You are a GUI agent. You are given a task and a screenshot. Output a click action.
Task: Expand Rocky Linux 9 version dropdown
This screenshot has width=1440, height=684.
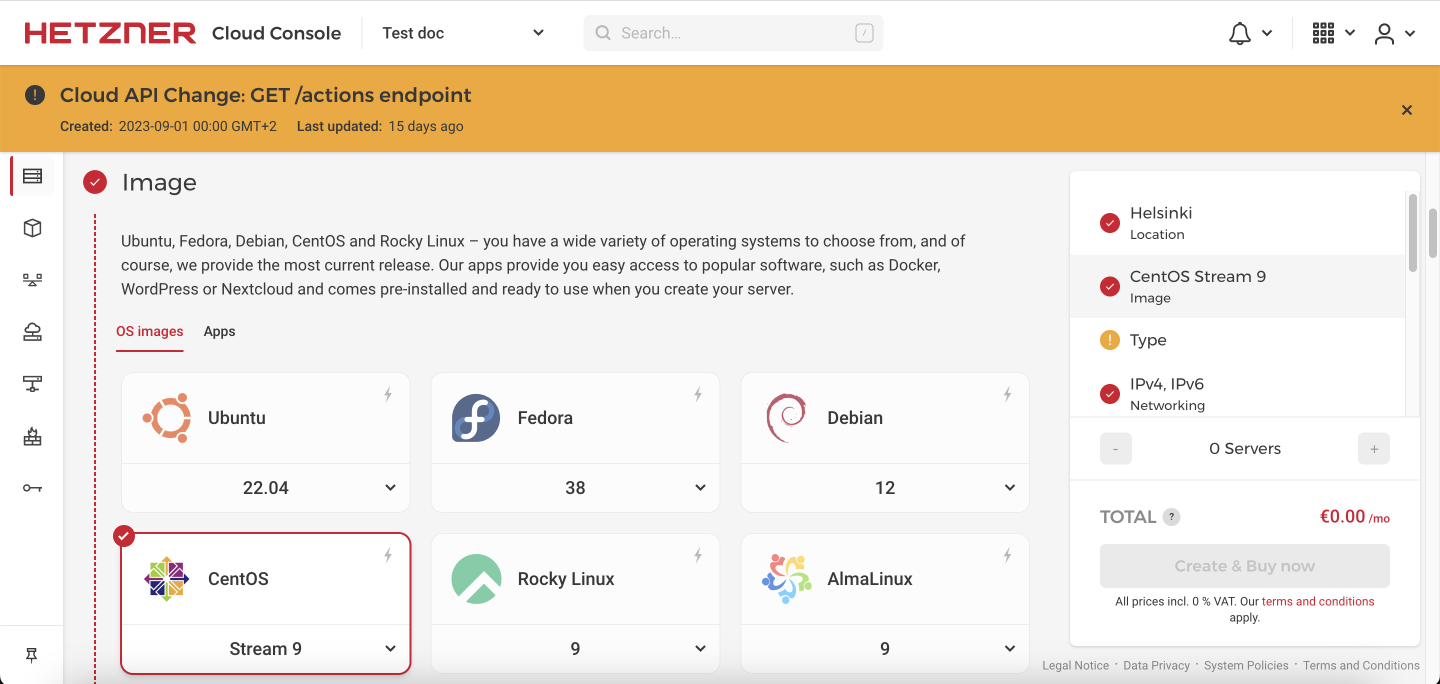click(575, 649)
